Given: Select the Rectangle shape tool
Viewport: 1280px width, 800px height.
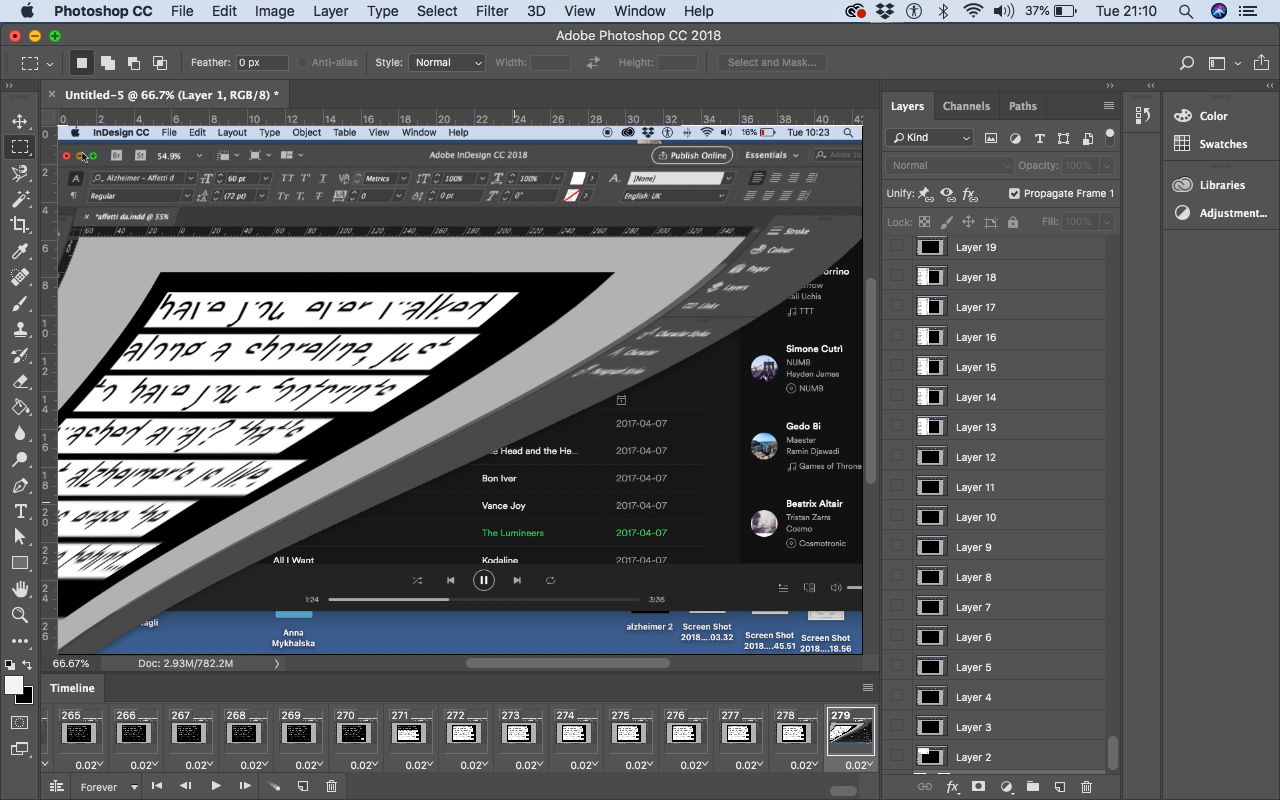Looking at the screenshot, I should 20,563.
